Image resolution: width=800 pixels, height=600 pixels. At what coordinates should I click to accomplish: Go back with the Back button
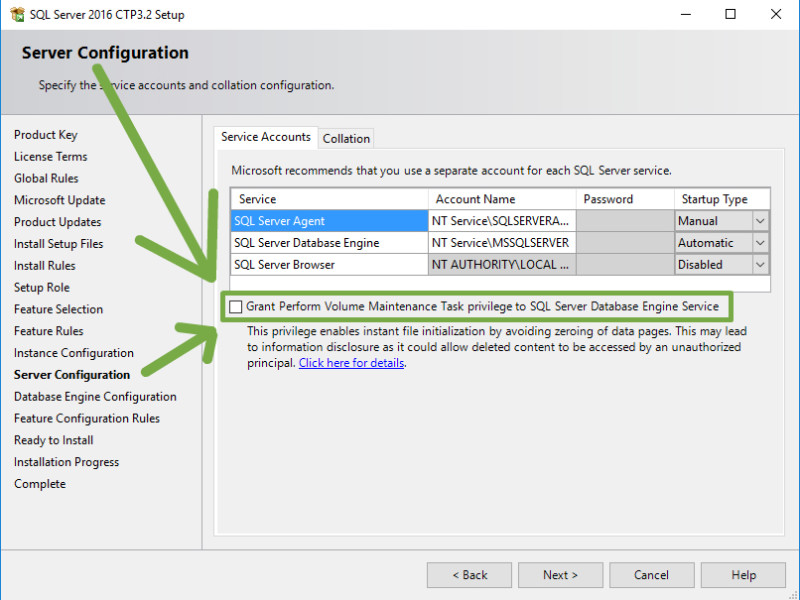pos(469,575)
